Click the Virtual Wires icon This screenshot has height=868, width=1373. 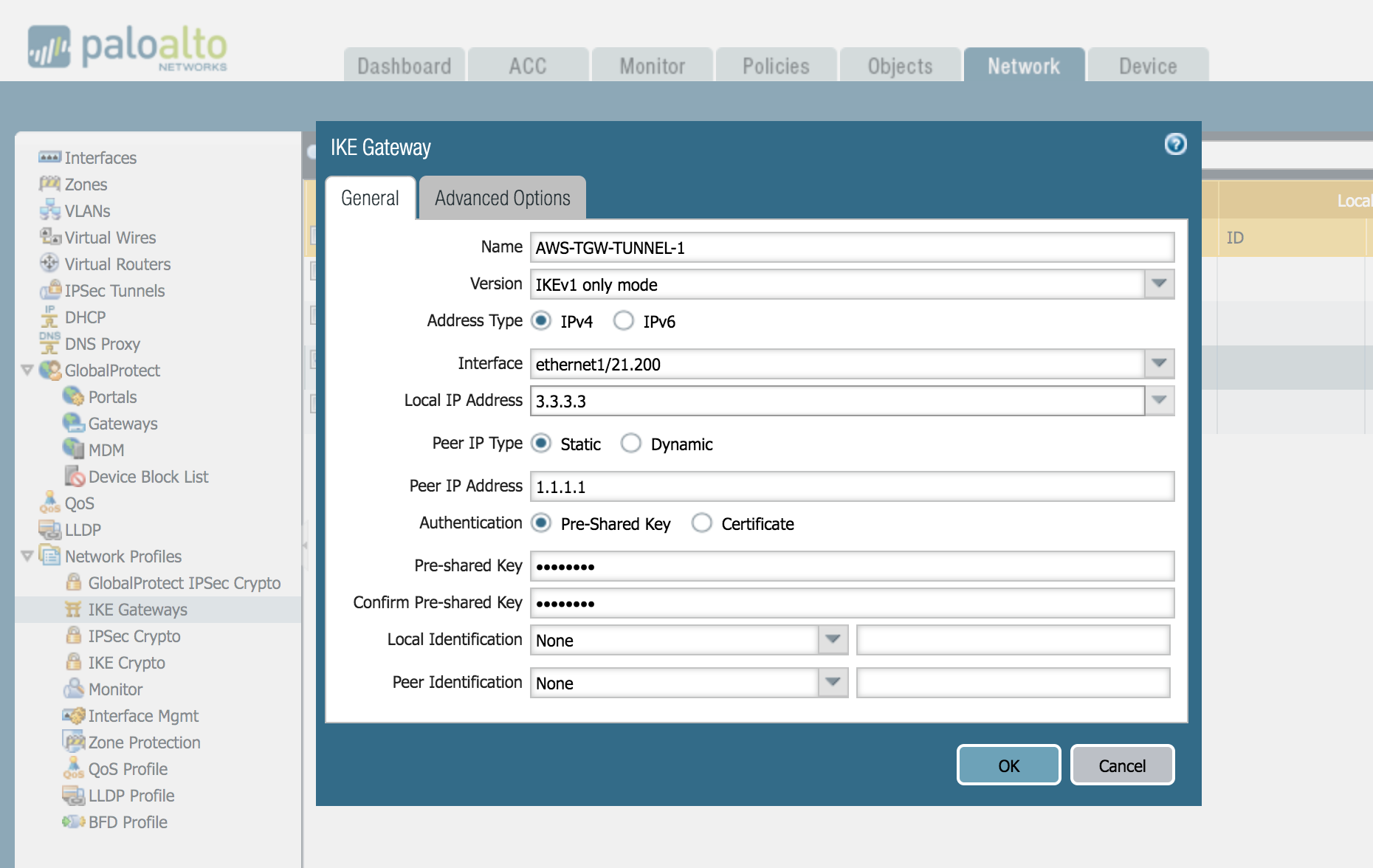(x=49, y=237)
